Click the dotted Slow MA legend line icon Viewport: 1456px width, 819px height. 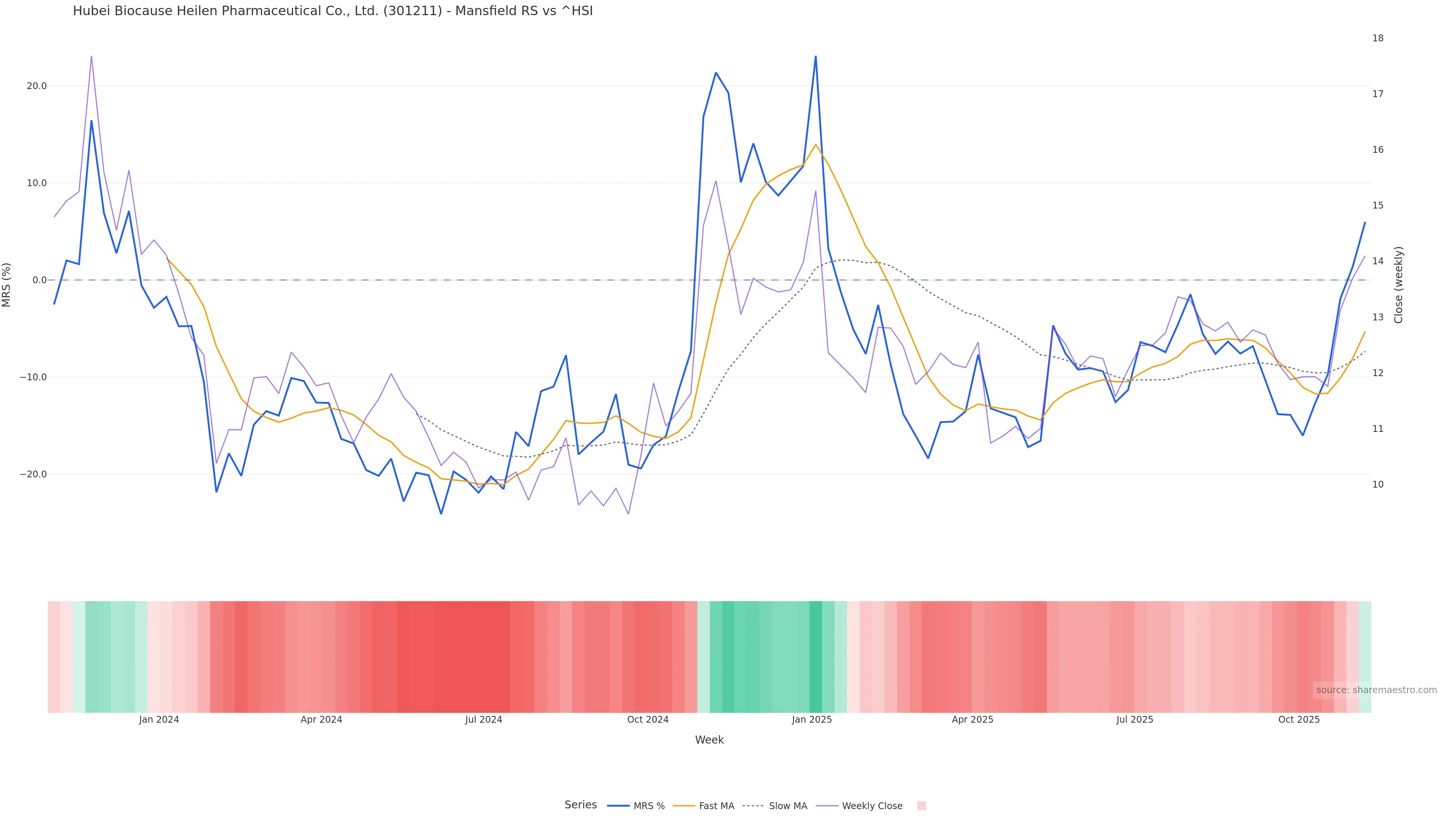(x=753, y=806)
